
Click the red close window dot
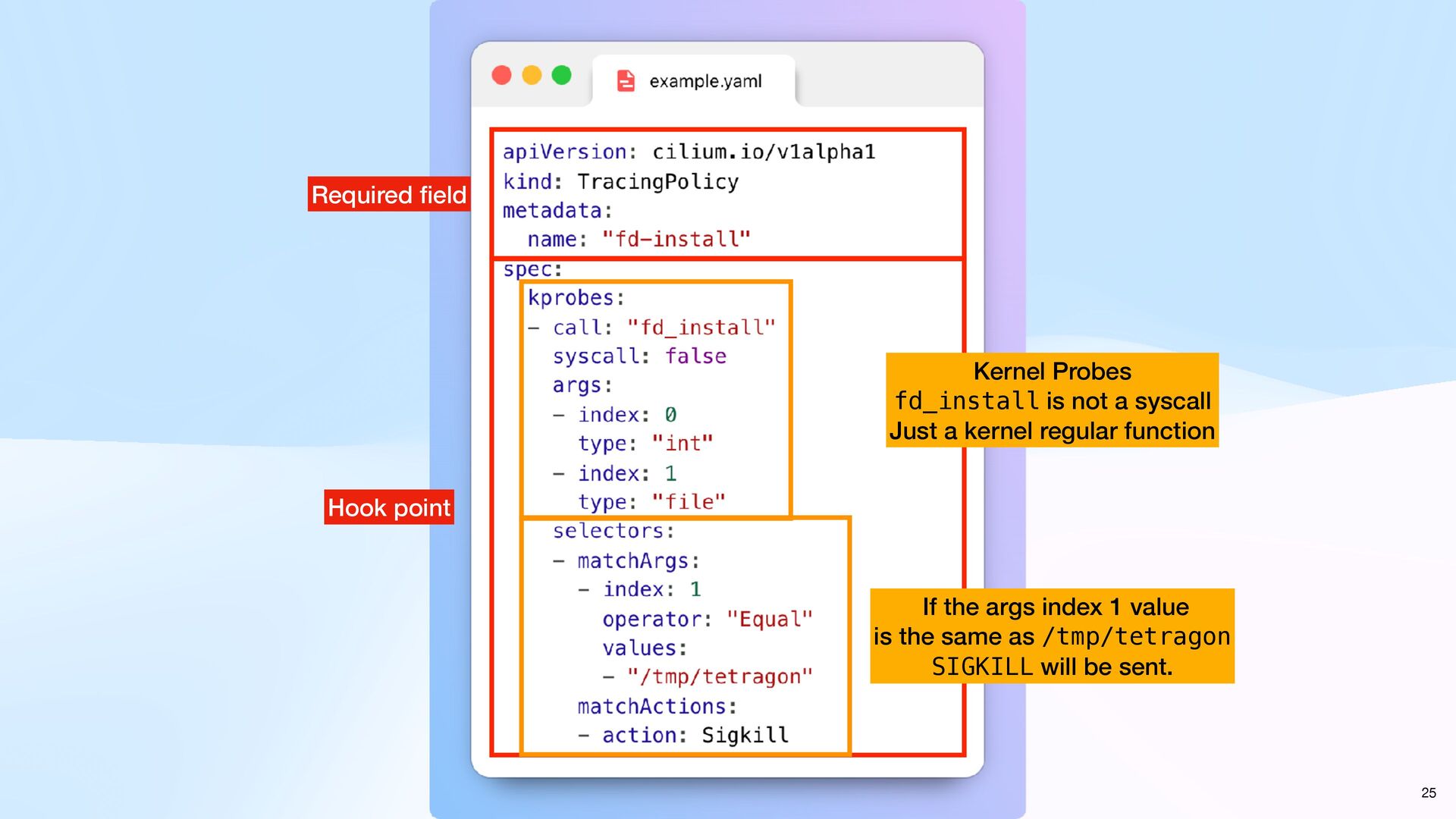[501, 75]
